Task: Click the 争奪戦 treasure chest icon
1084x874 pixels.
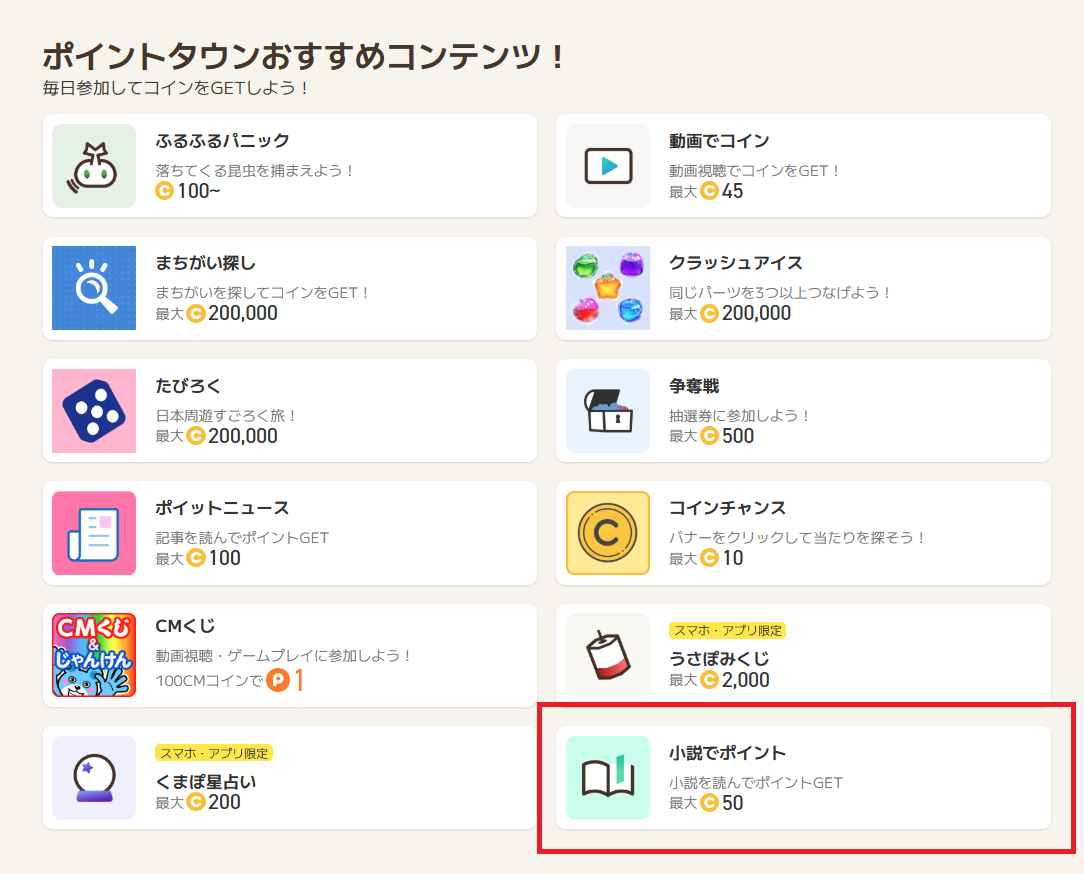Action: click(608, 411)
